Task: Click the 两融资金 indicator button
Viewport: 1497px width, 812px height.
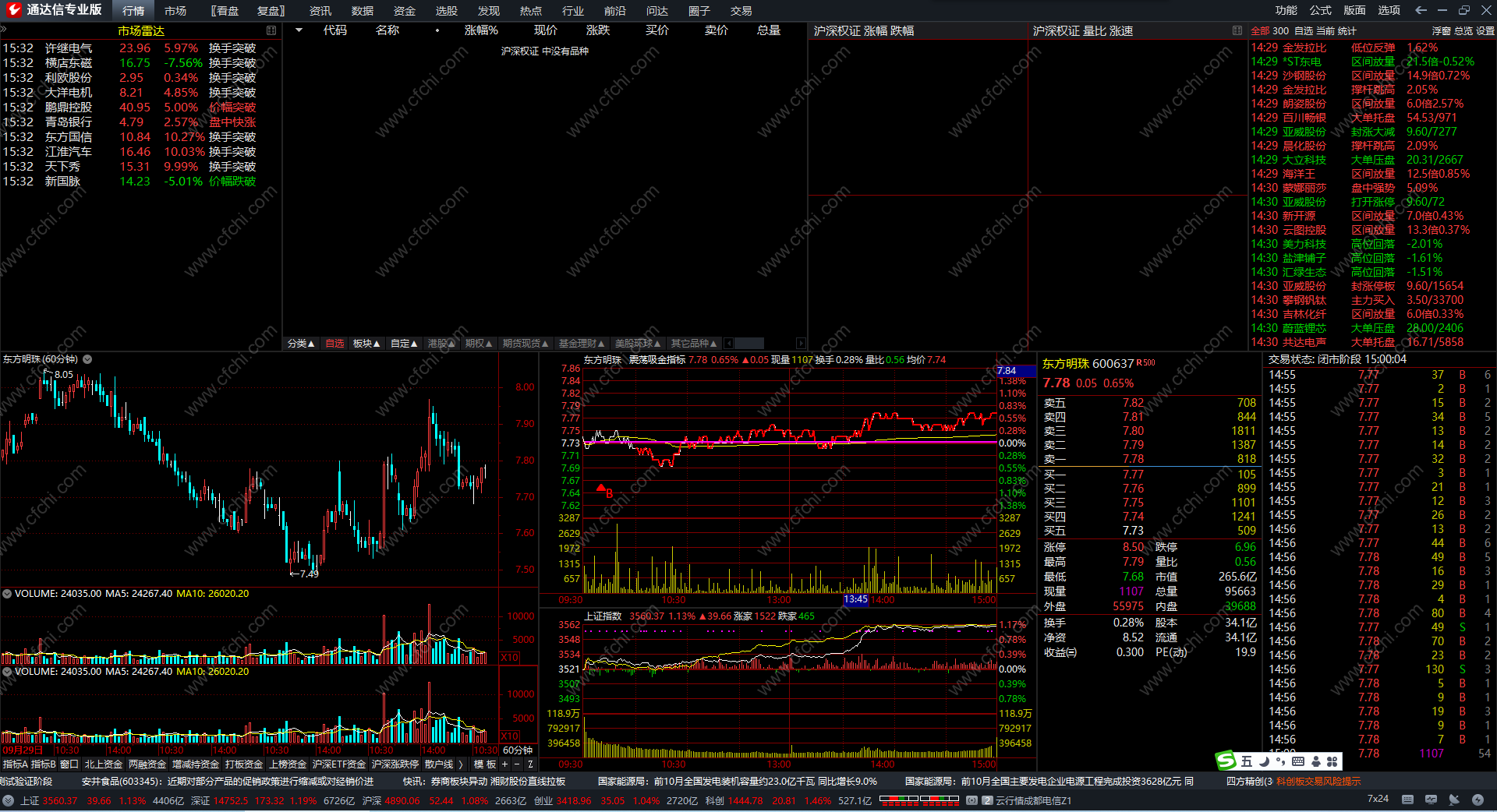Action: tap(147, 764)
